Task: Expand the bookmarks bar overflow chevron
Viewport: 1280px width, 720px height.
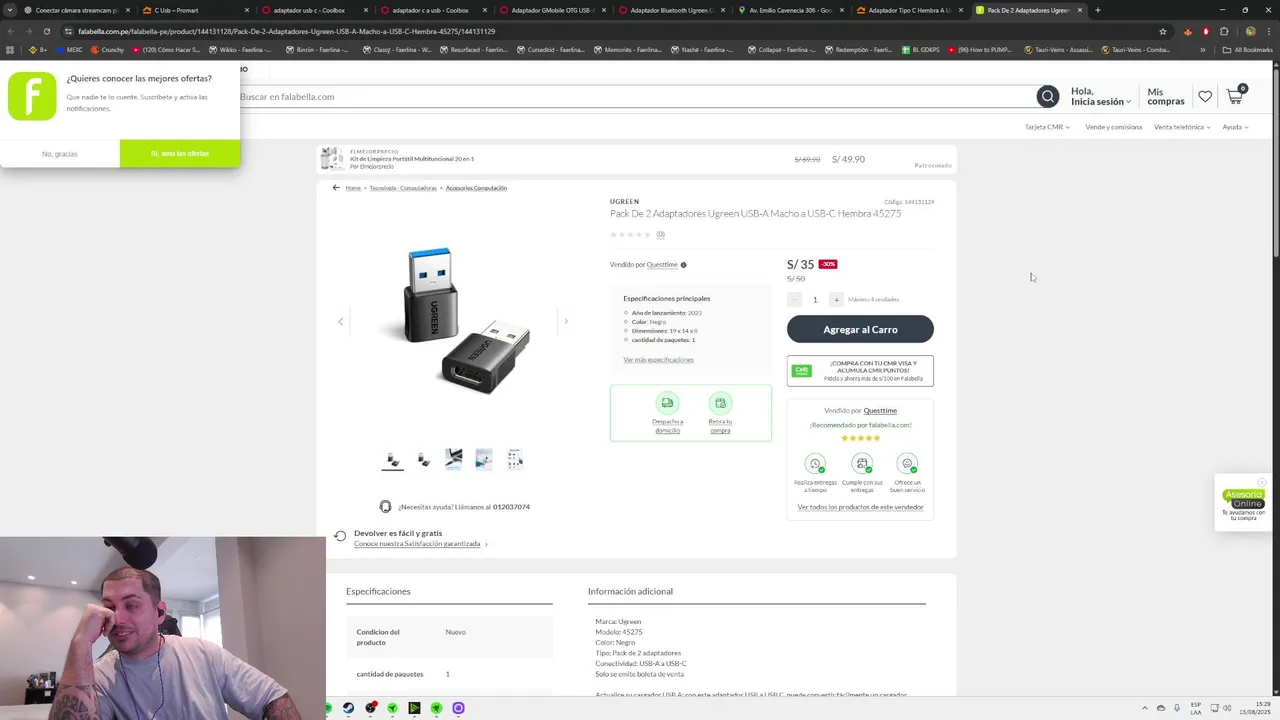Action: click(x=1203, y=50)
